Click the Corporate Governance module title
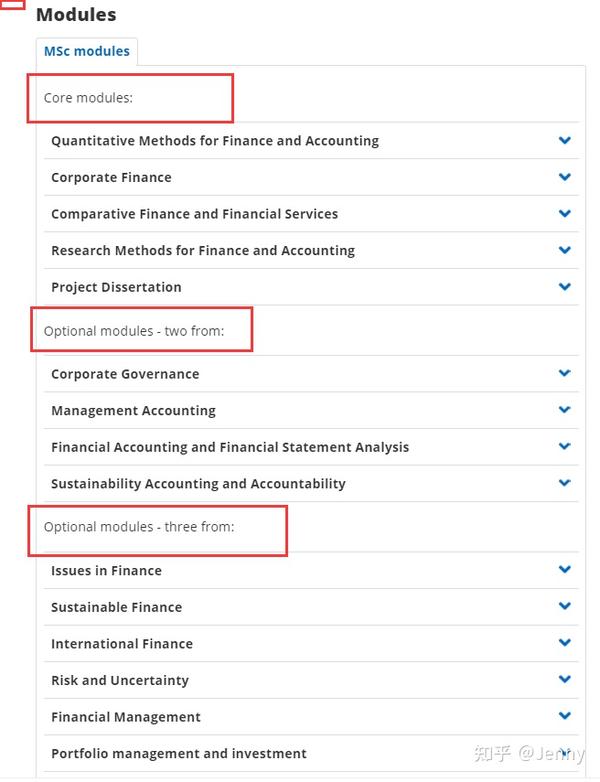The height and width of the screenshot is (782, 600). coord(125,374)
